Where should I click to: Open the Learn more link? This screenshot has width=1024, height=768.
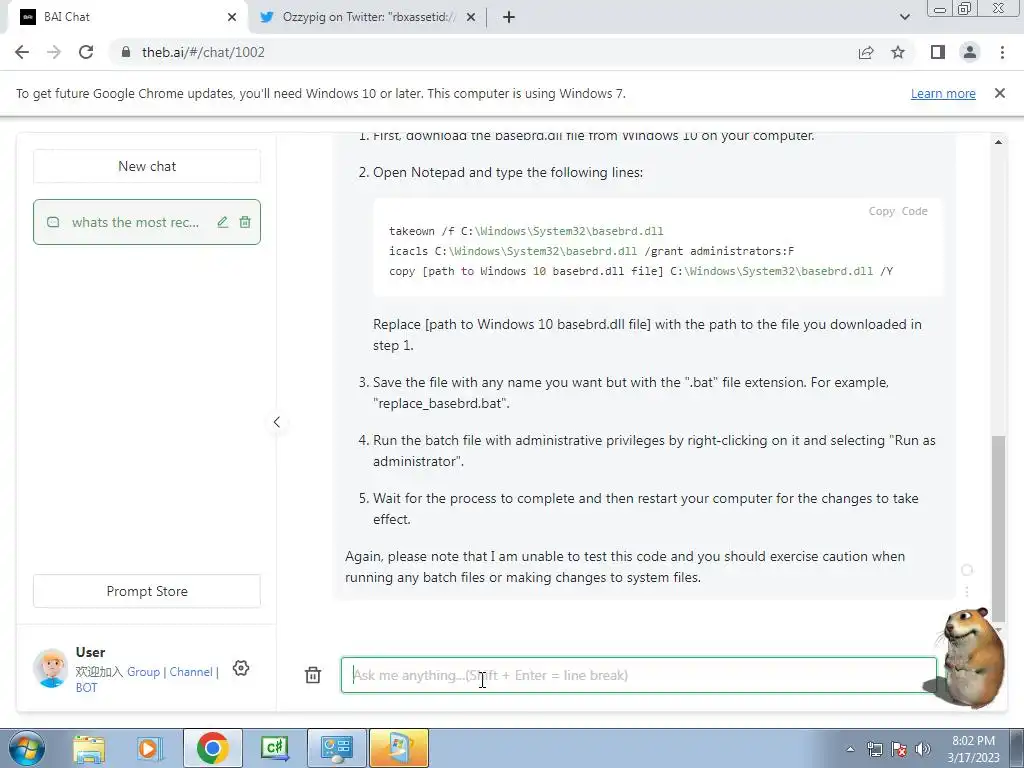click(x=943, y=93)
